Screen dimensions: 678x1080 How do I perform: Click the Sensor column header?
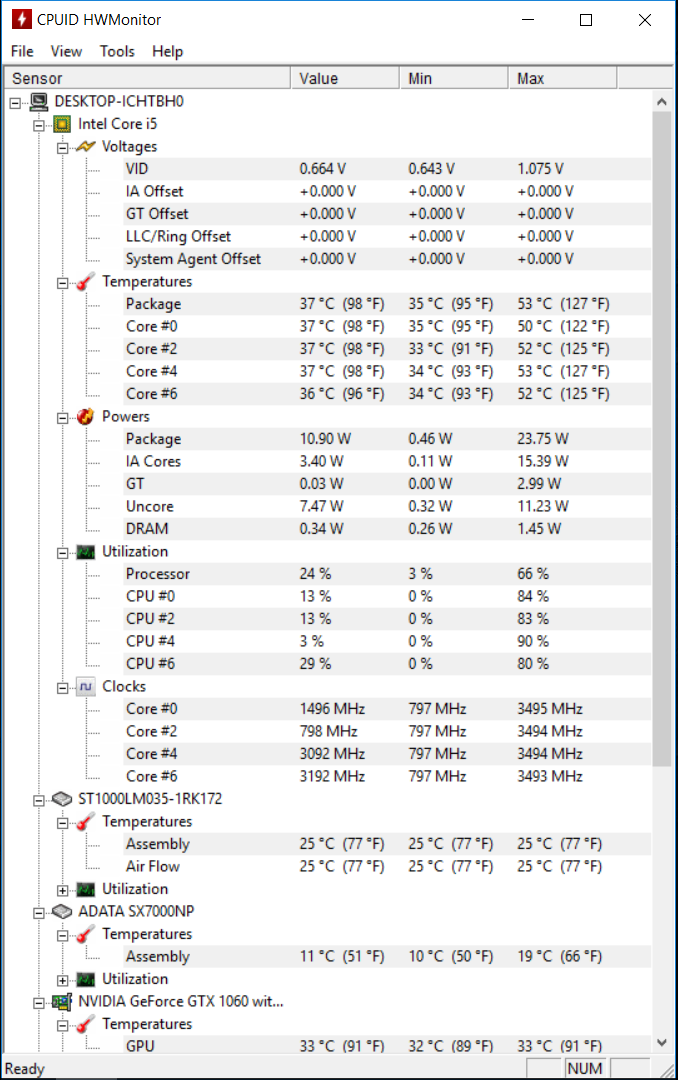pyautogui.click(x=147, y=79)
